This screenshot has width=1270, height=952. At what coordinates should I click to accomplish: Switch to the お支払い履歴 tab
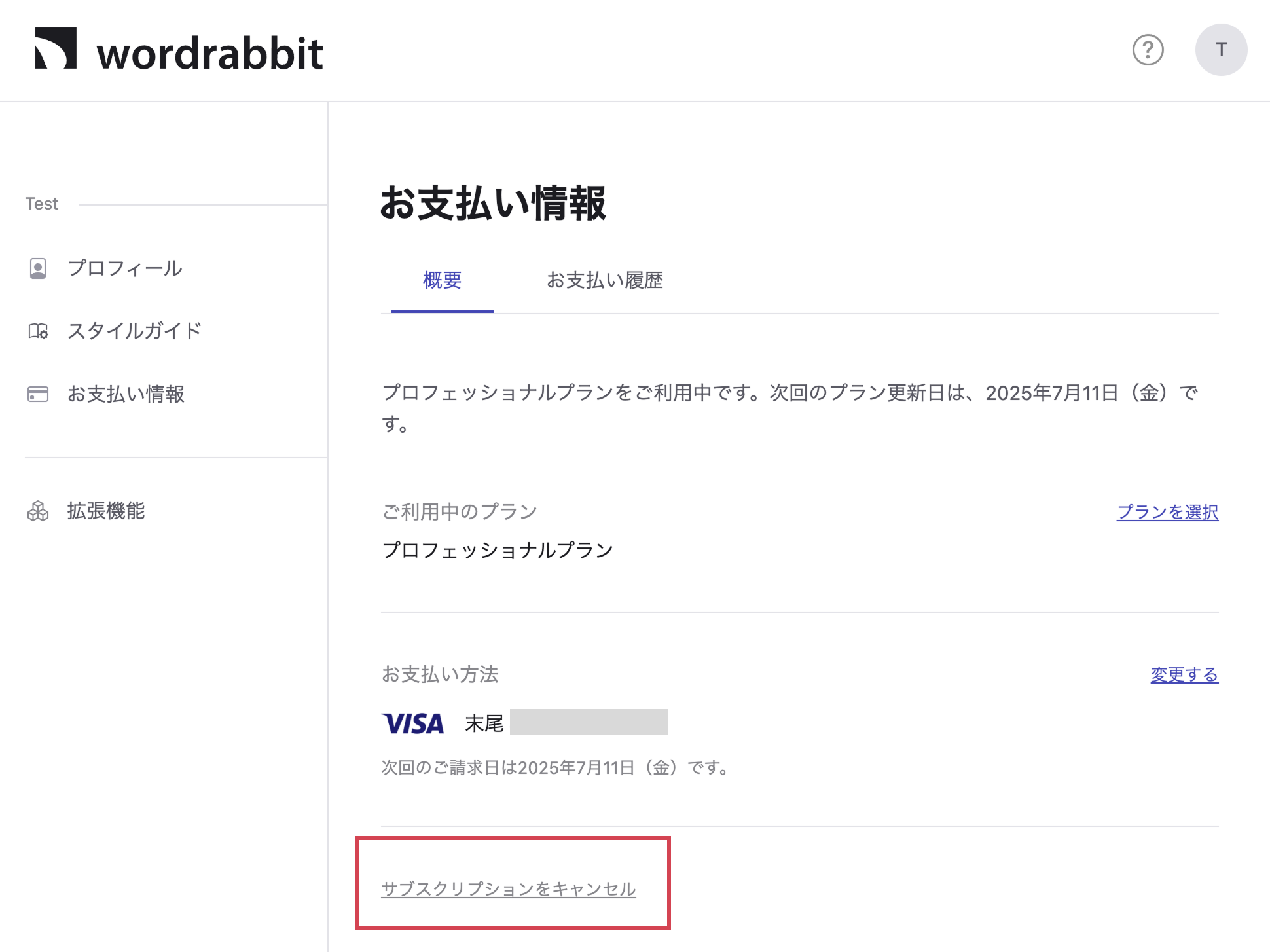605,280
